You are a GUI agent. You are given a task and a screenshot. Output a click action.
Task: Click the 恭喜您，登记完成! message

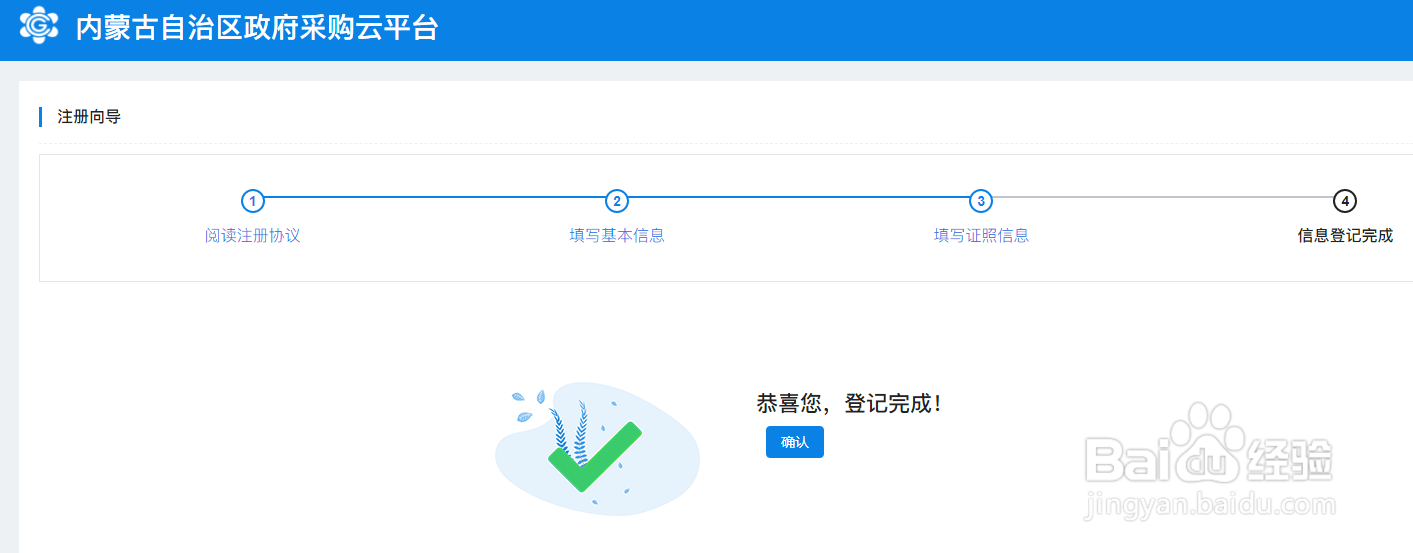point(849,404)
